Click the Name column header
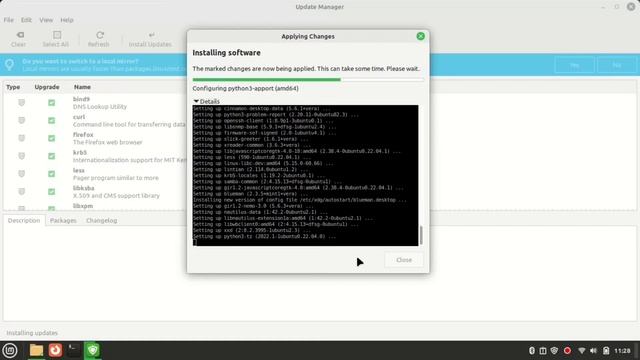 82,87
